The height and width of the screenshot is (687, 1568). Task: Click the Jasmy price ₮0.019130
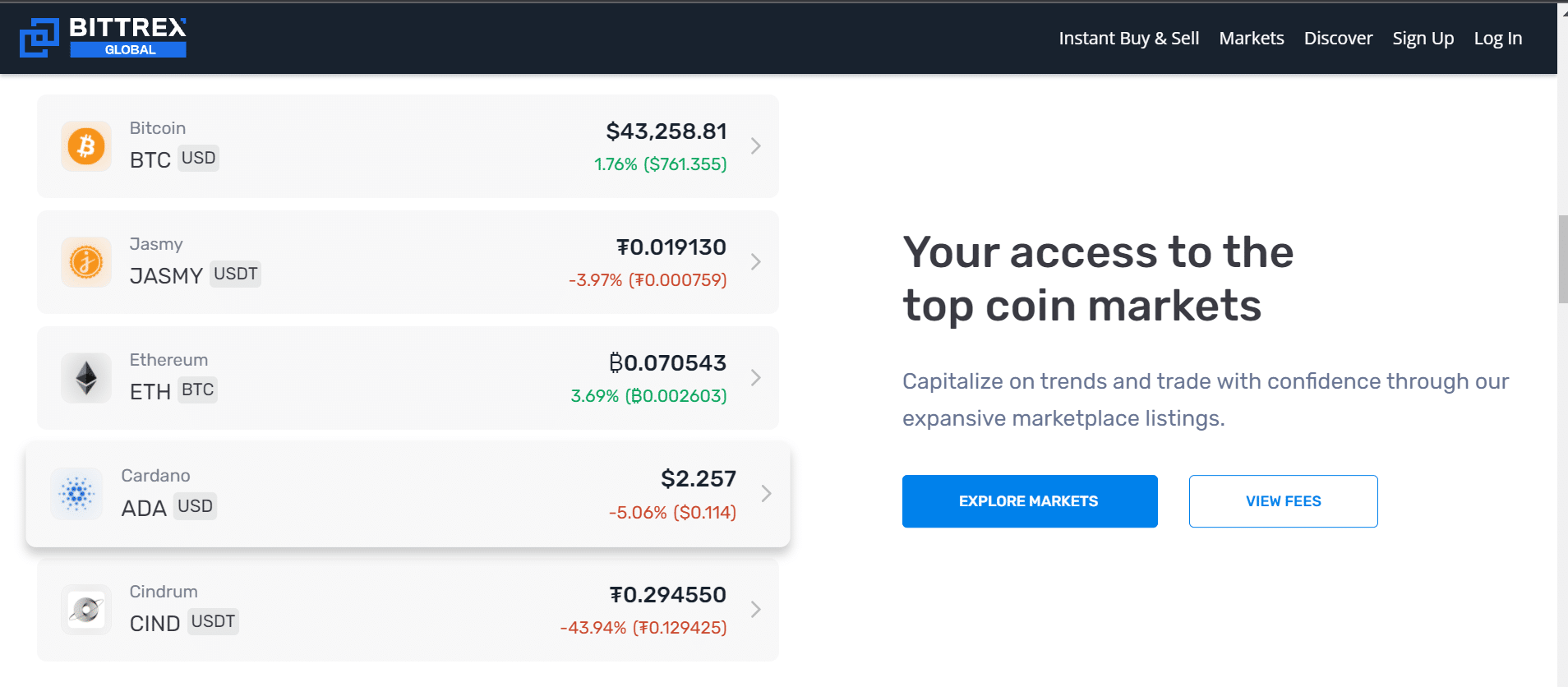(671, 247)
